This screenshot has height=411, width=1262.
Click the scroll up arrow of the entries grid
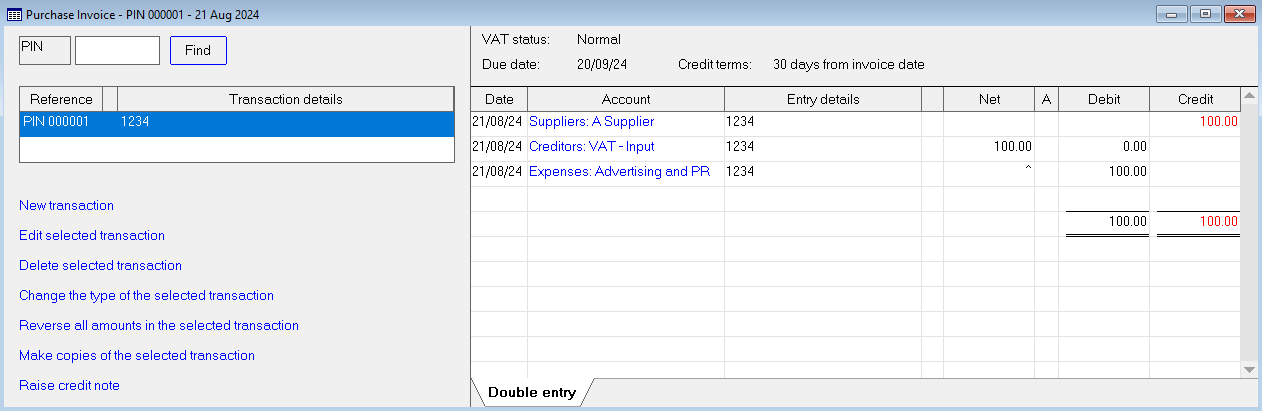[x=1248, y=97]
